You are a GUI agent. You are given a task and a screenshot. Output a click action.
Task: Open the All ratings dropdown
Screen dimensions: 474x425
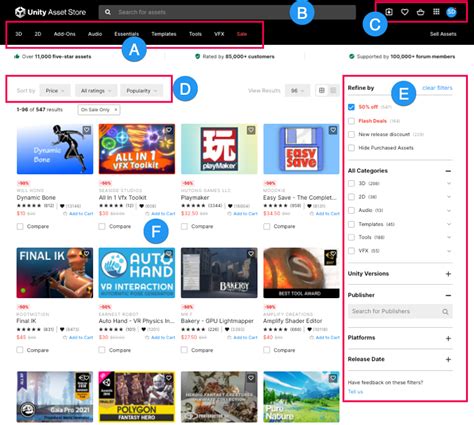[96, 91]
